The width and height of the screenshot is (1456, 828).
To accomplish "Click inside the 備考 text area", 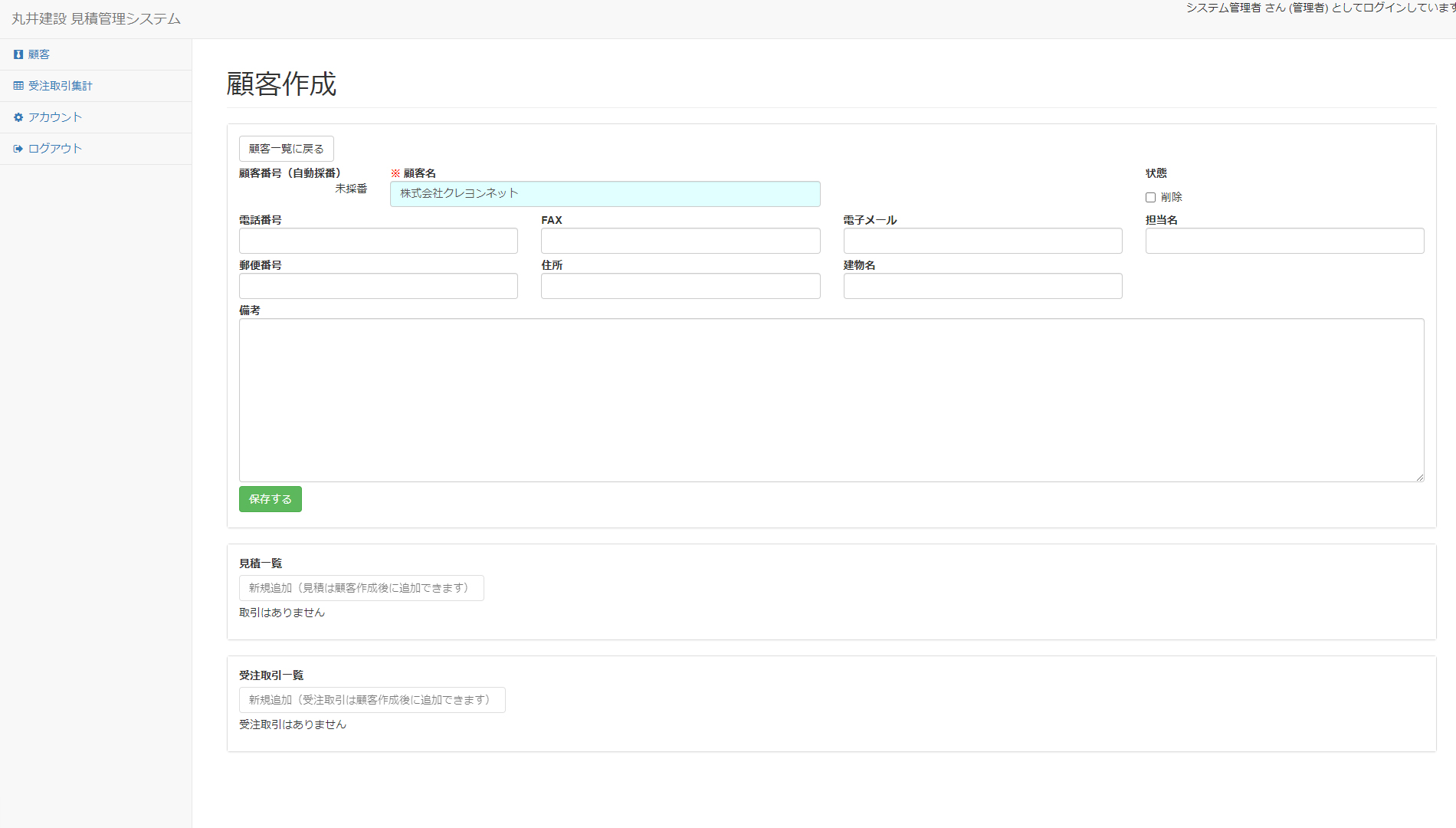I will 831,400.
